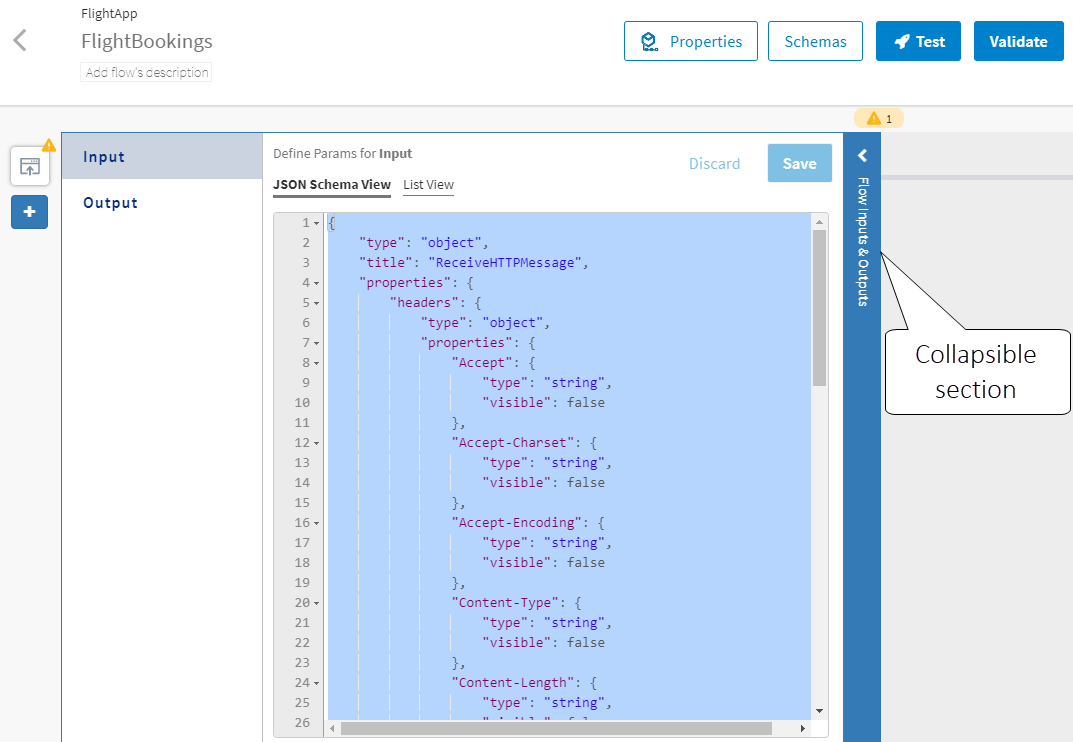Run the flow with Test button
Image resolution: width=1073 pixels, height=742 pixels.
[918, 42]
